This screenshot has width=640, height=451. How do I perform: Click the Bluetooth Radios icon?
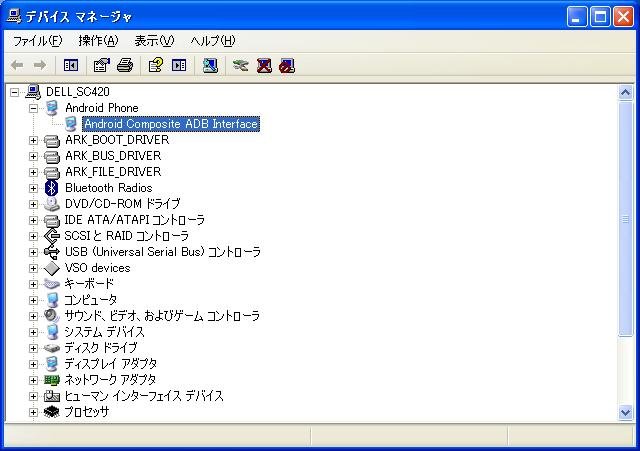[51, 188]
